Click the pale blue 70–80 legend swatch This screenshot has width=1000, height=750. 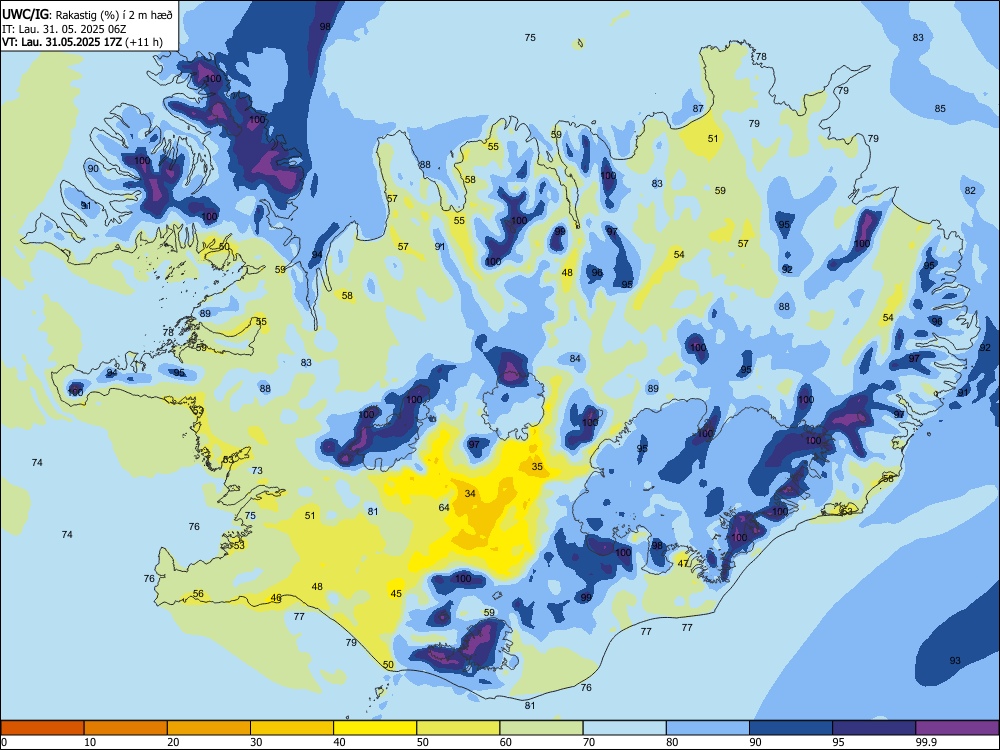click(x=625, y=728)
